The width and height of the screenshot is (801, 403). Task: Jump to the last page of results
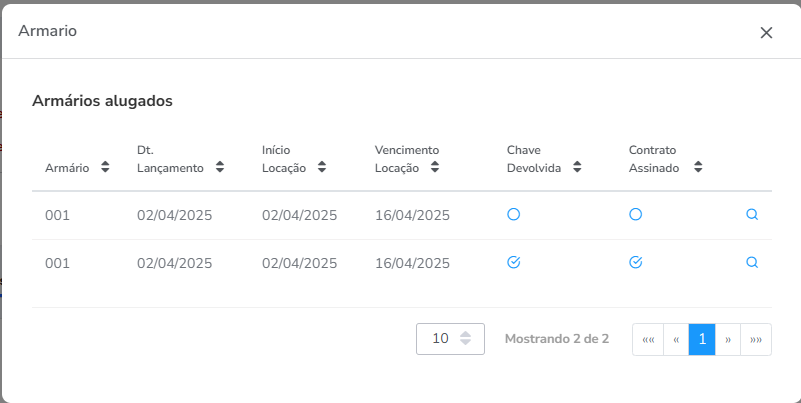(x=756, y=339)
